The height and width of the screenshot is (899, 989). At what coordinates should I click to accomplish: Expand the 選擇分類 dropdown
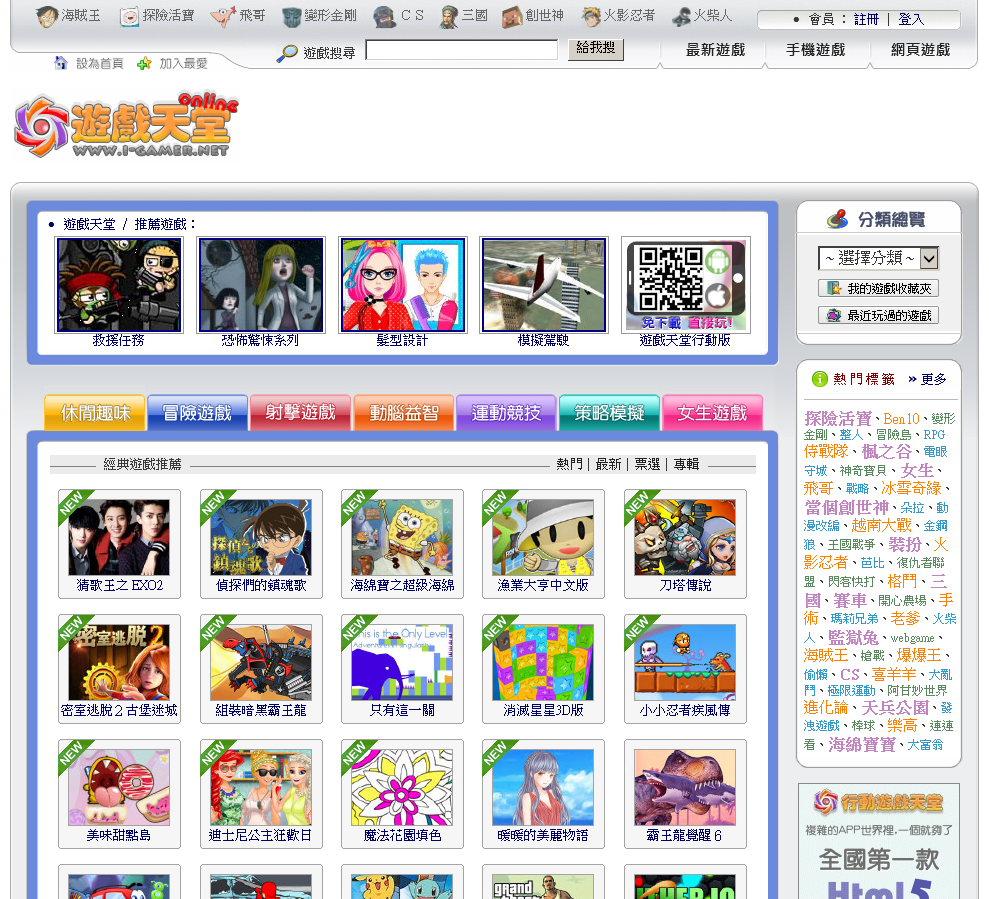point(878,258)
